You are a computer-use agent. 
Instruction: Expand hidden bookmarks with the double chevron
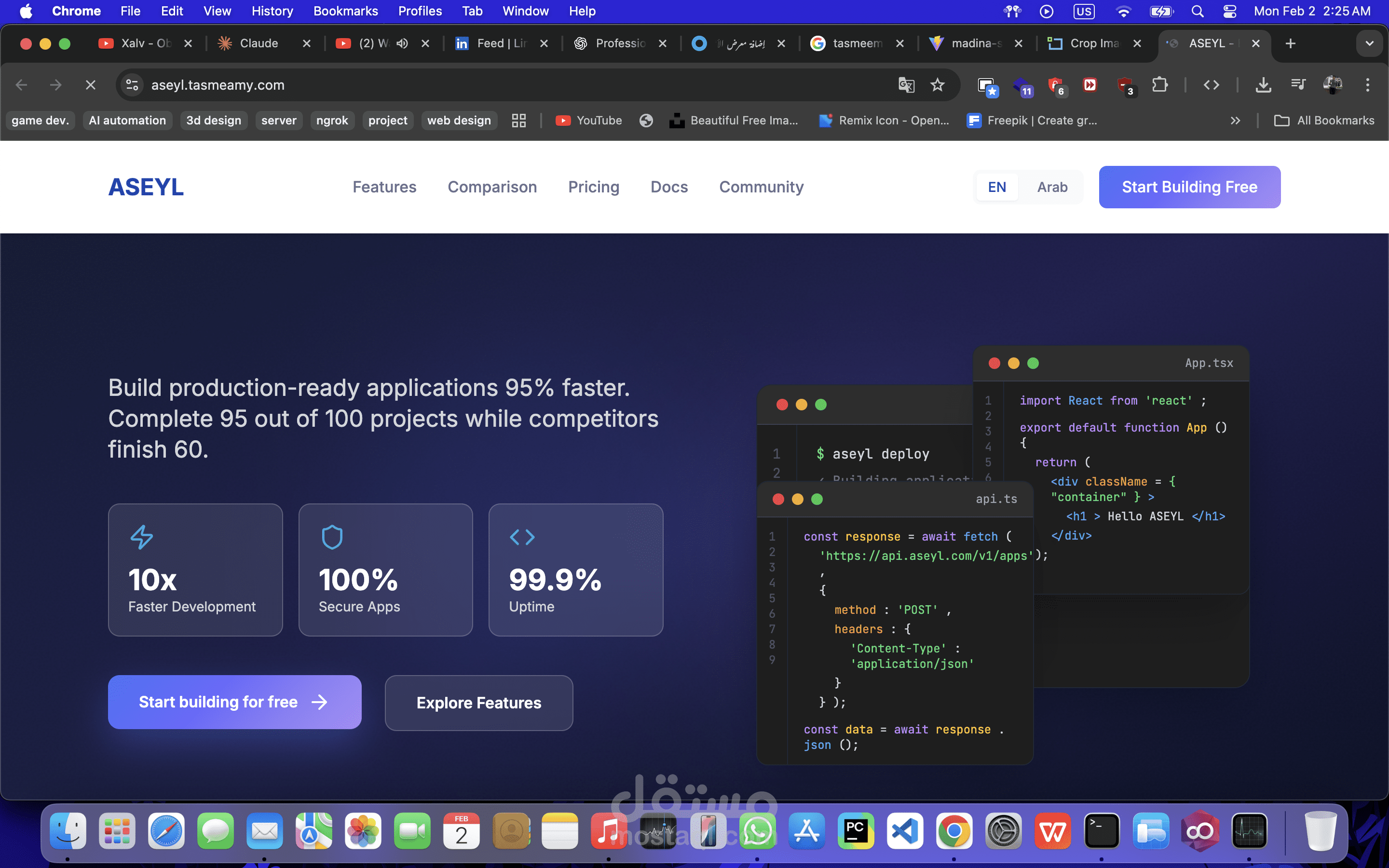(x=1235, y=121)
